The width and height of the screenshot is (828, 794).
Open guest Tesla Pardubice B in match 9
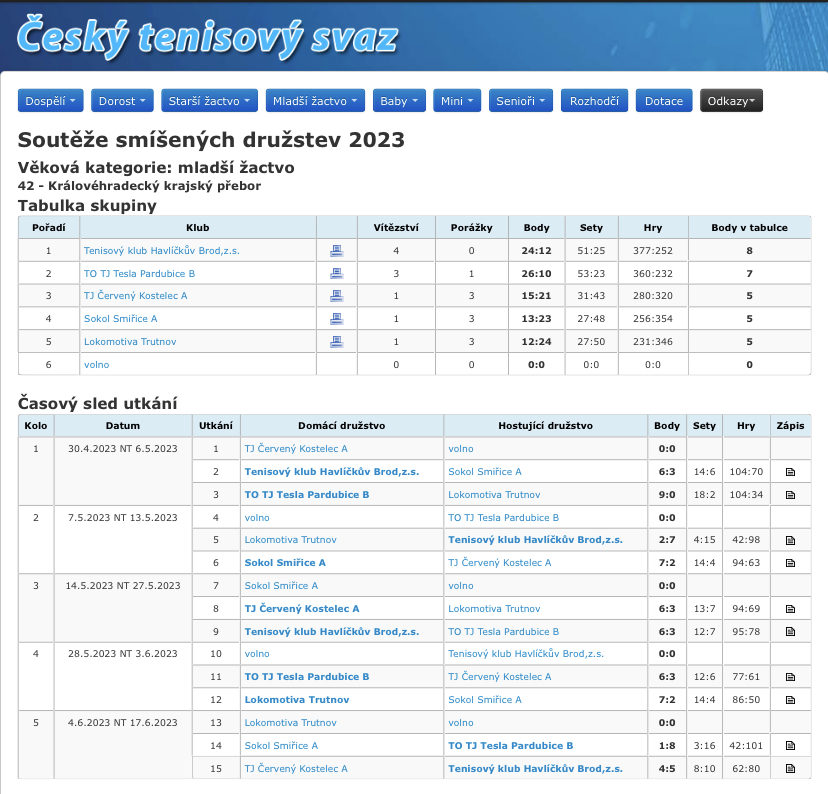point(504,632)
